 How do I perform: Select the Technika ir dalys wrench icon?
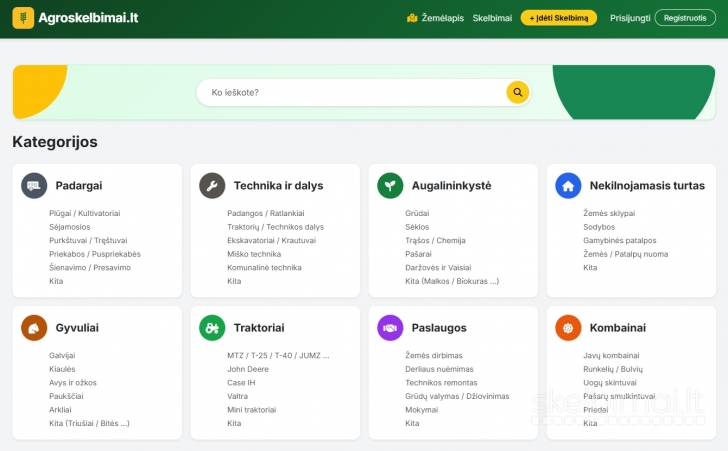pyautogui.click(x=212, y=185)
